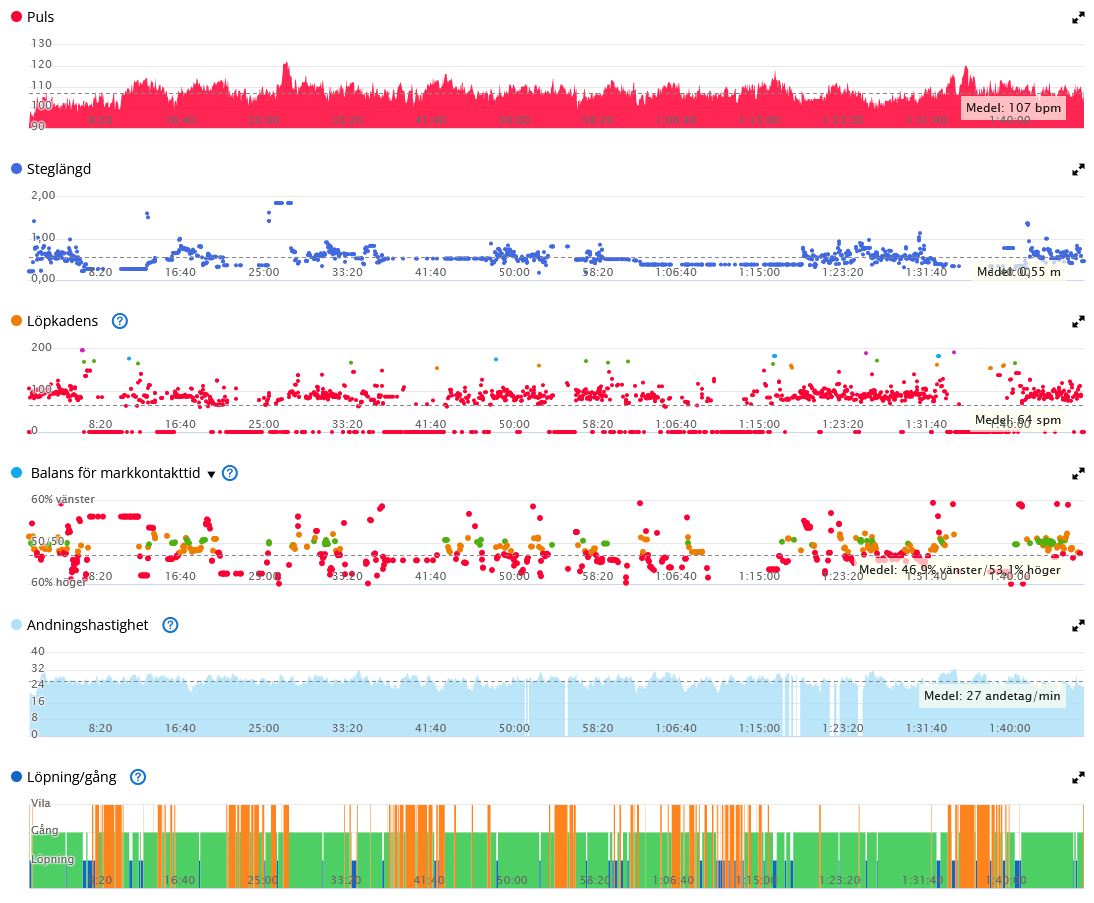Click the light blue Andningshastighet legend dot
Screen dimensions: 1094x903
(x=17, y=625)
